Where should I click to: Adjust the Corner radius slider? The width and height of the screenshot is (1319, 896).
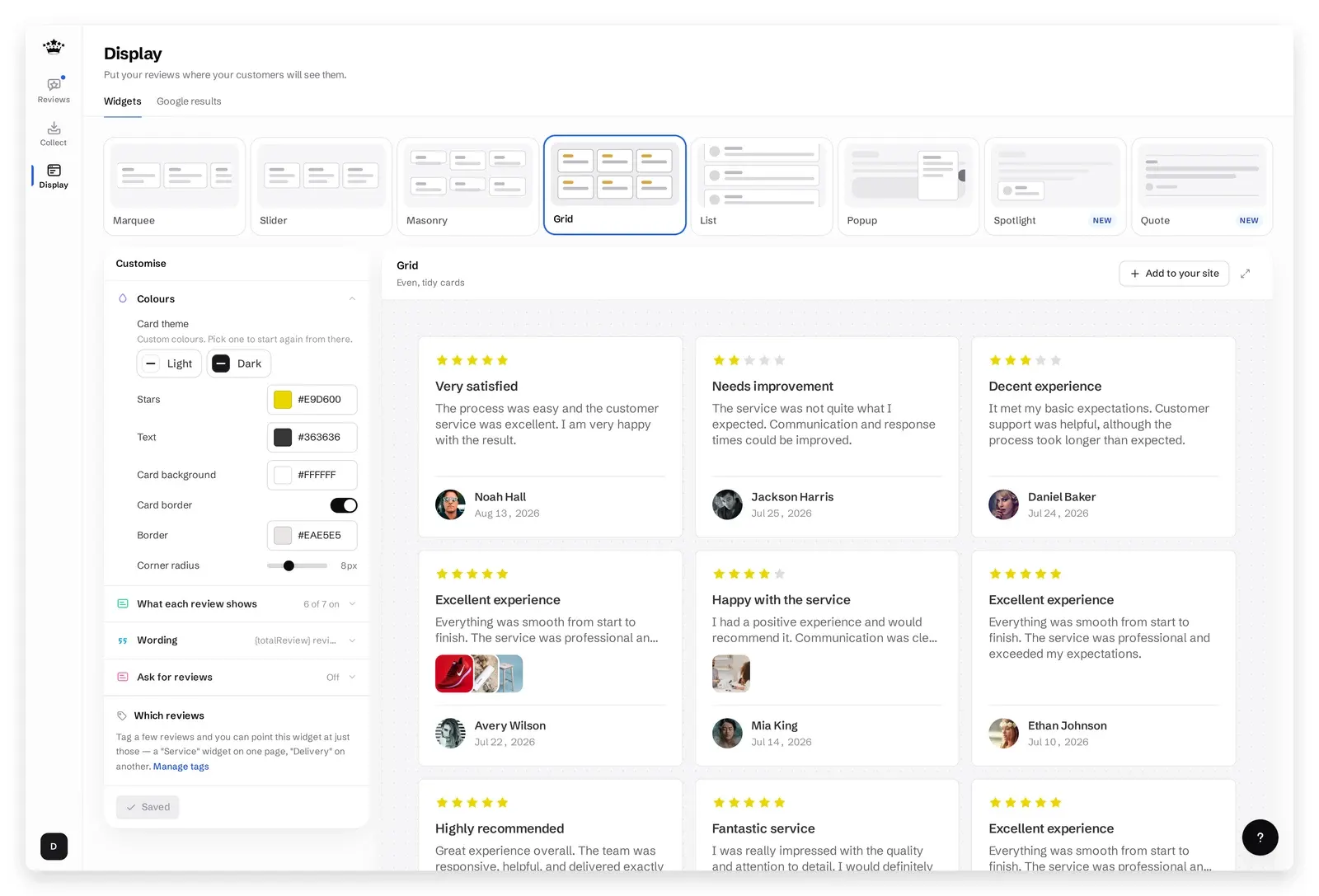point(297,565)
